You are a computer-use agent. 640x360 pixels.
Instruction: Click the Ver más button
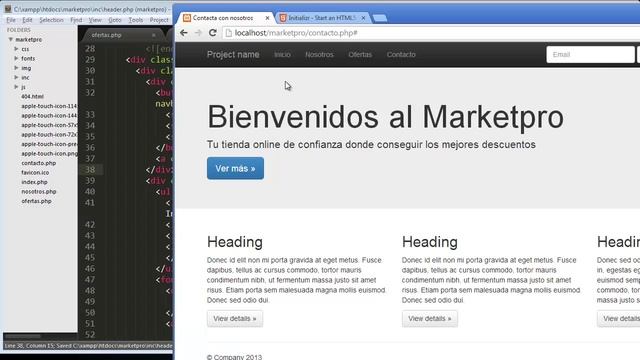(x=235, y=168)
